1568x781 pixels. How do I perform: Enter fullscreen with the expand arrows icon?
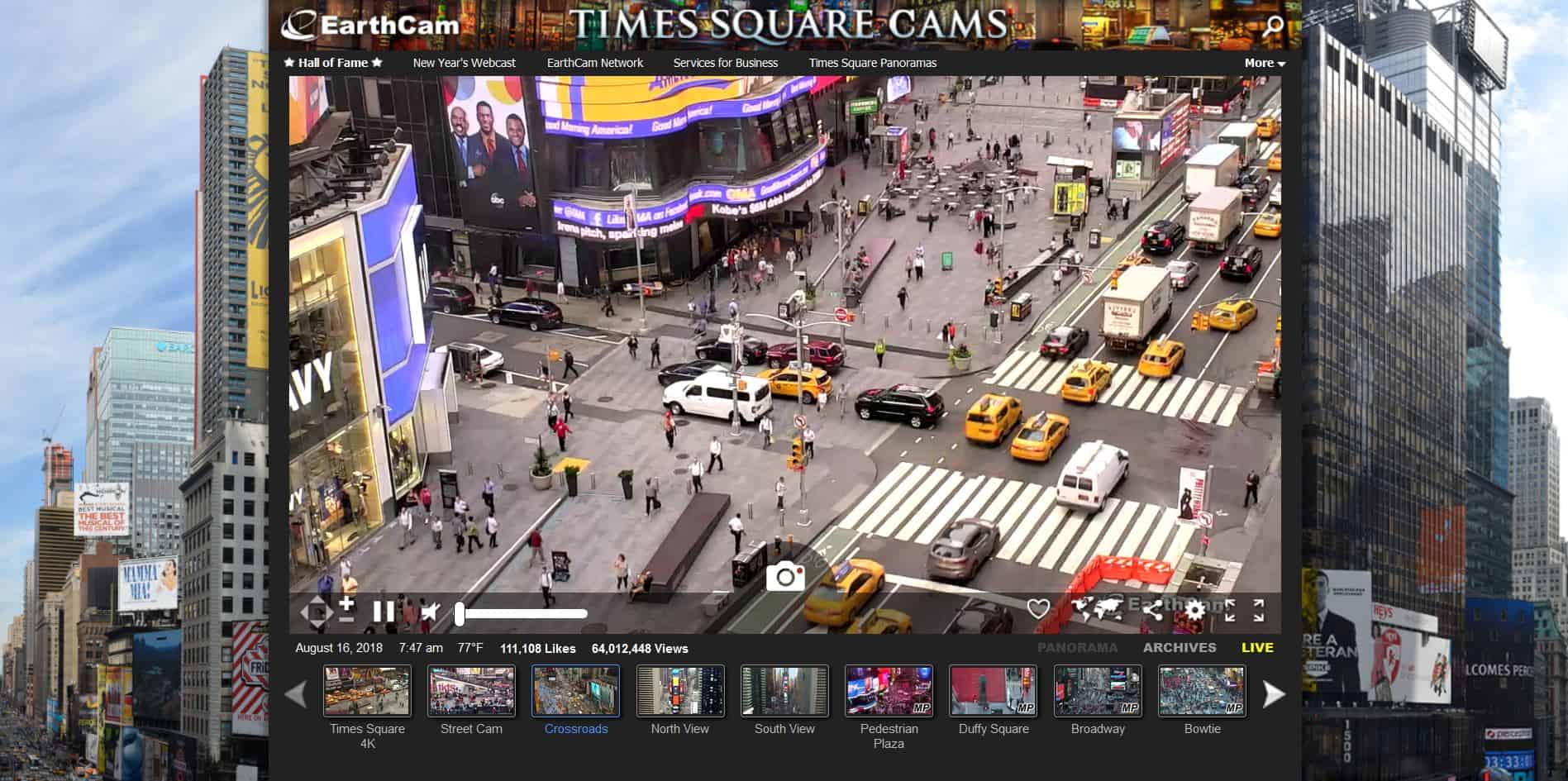pyautogui.click(x=1258, y=611)
